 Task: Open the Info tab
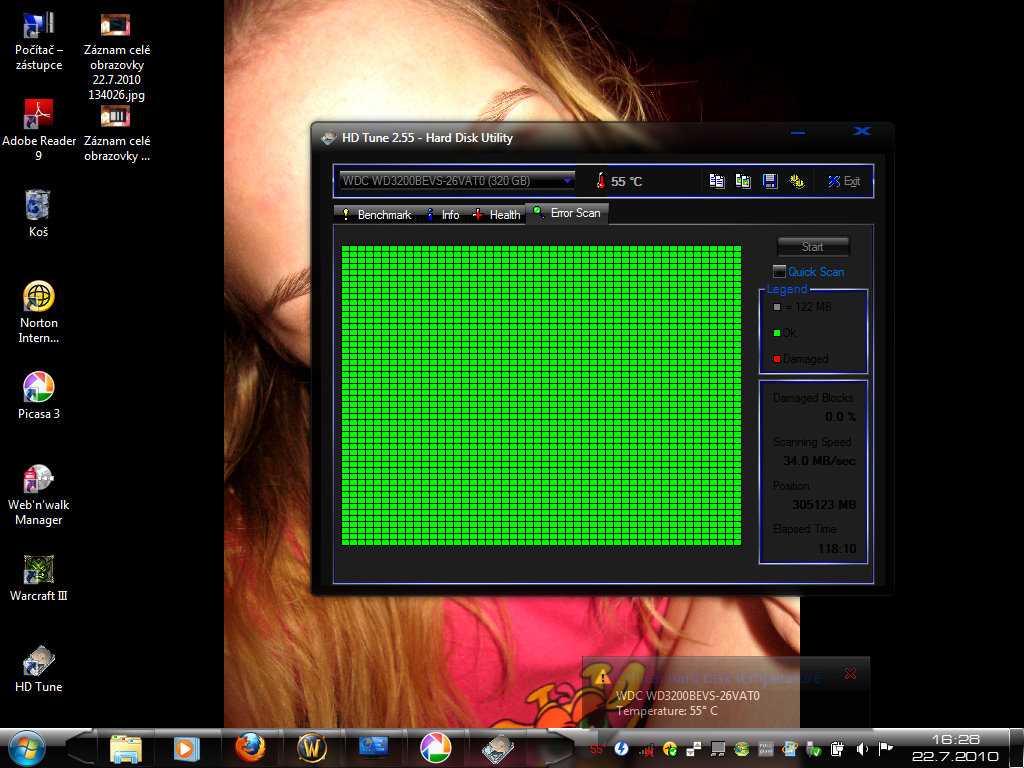pyautogui.click(x=443, y=215)
